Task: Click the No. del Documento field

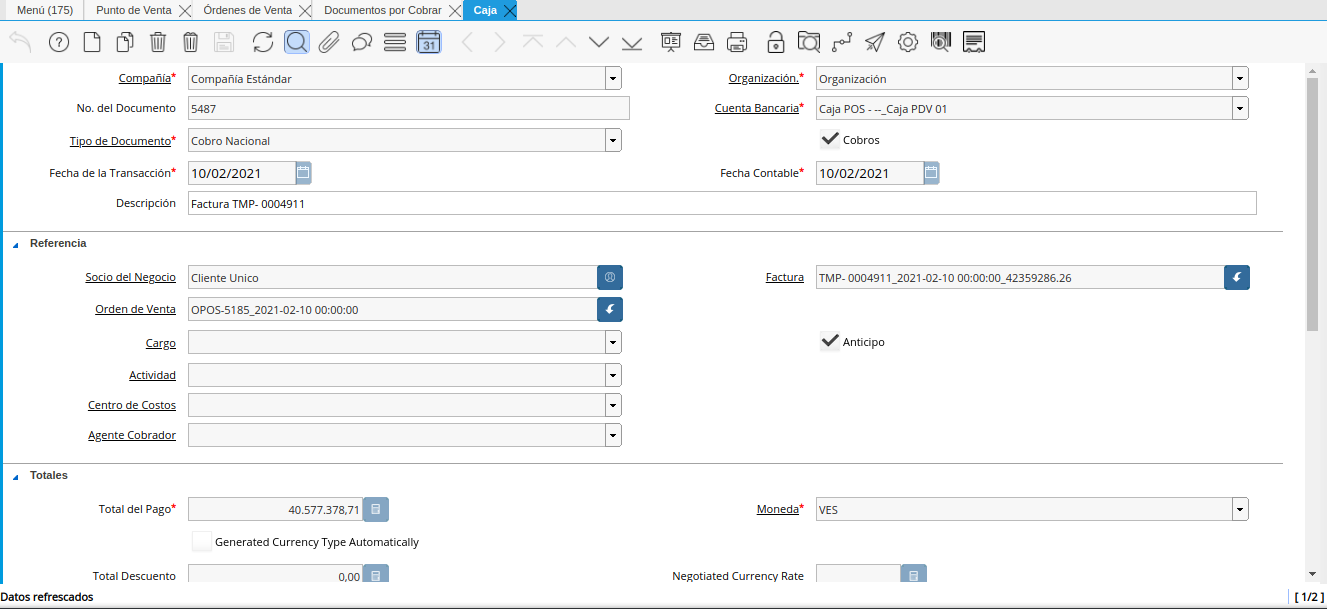Action: (x=409, y=108)
